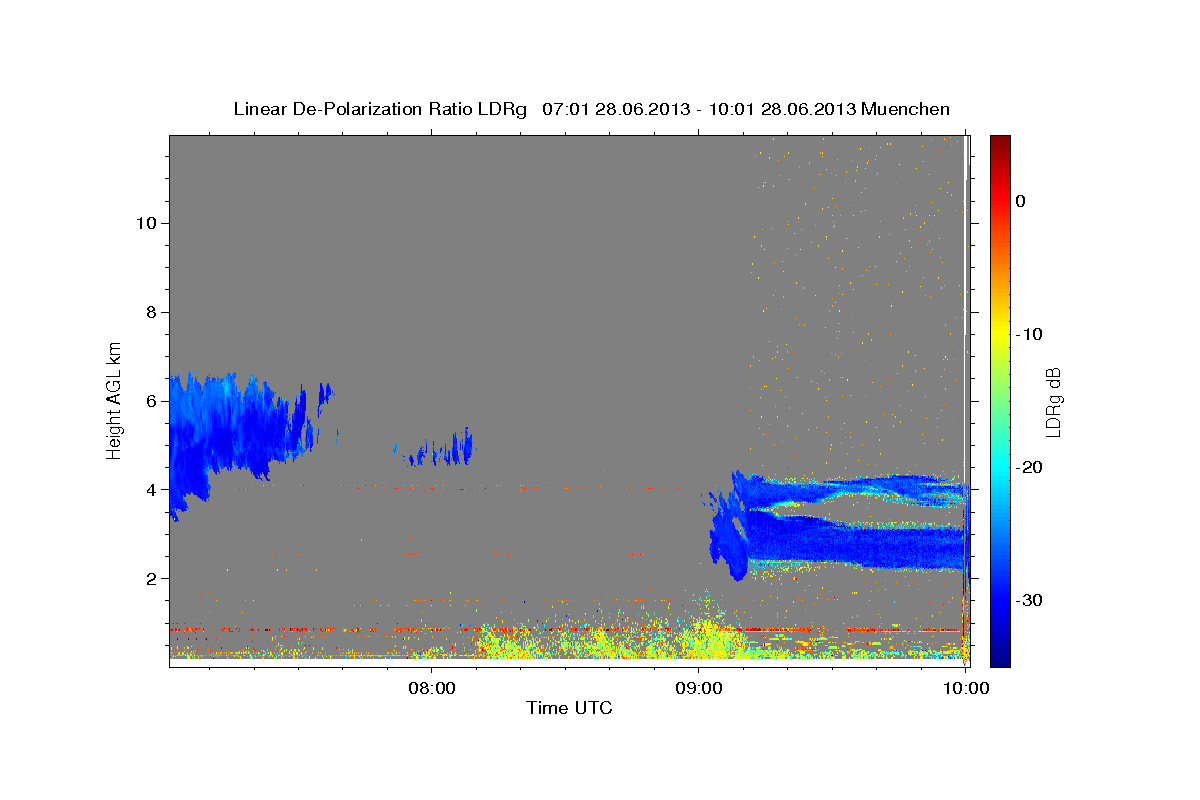Click the colorbar value '0'
Screen dimensions: 1200x800
coord(1021,201)
